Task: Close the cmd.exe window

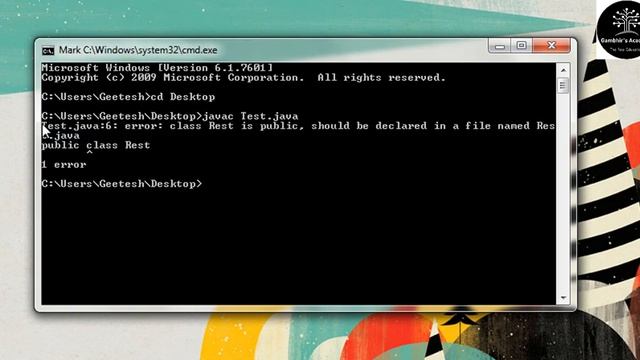Action: [551, 46]
